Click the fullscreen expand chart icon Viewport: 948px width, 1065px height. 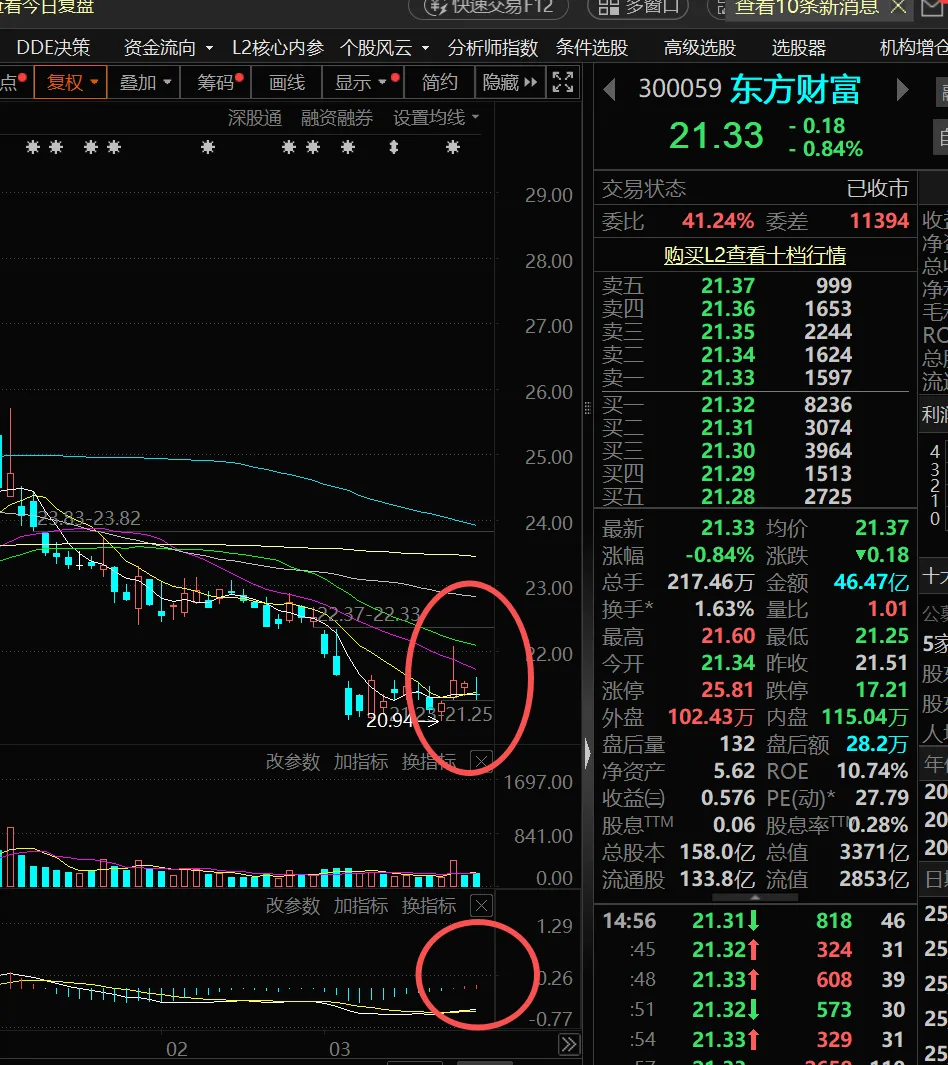point(563,82)
